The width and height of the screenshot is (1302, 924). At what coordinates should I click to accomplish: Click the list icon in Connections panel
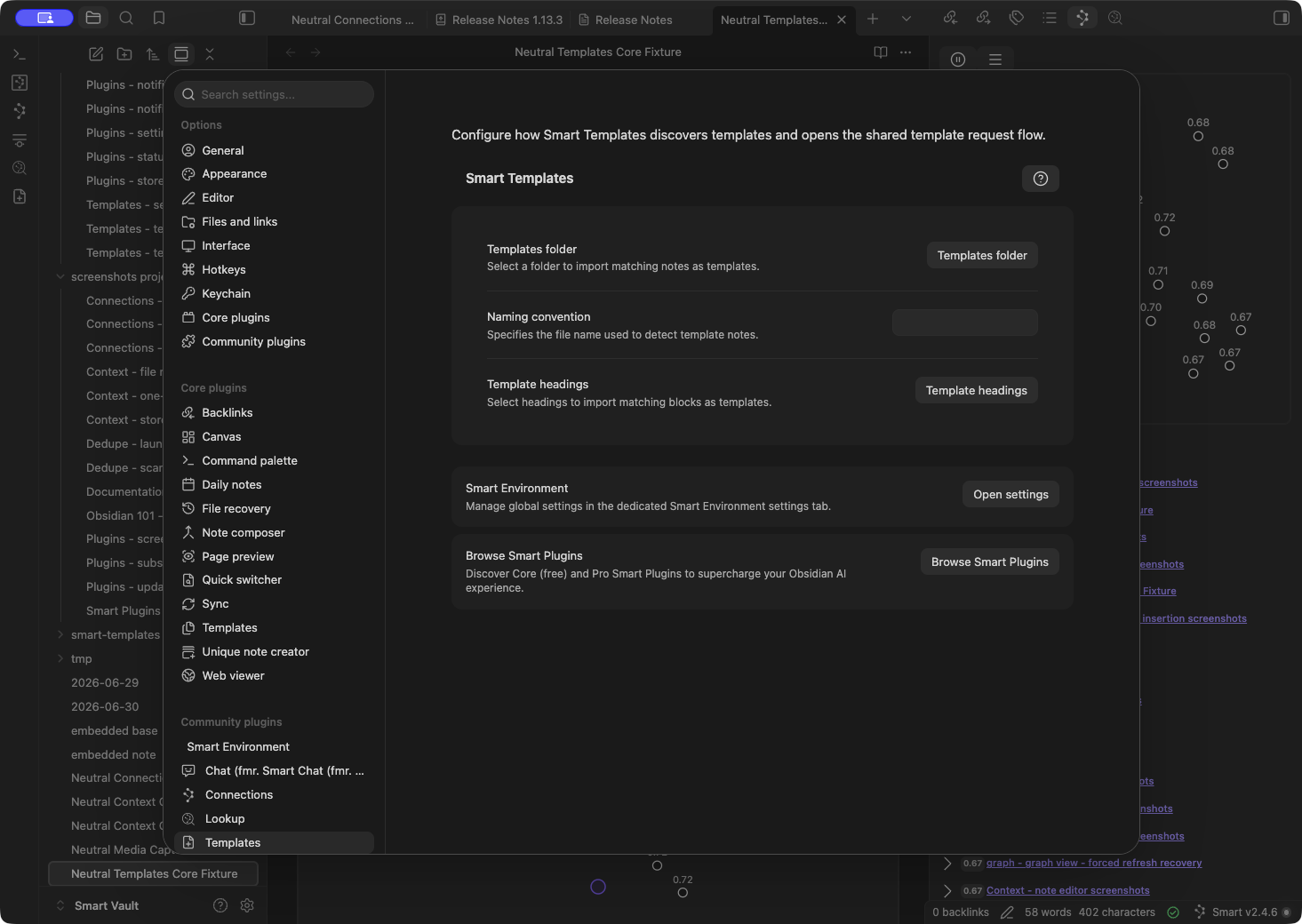(995, 60)
